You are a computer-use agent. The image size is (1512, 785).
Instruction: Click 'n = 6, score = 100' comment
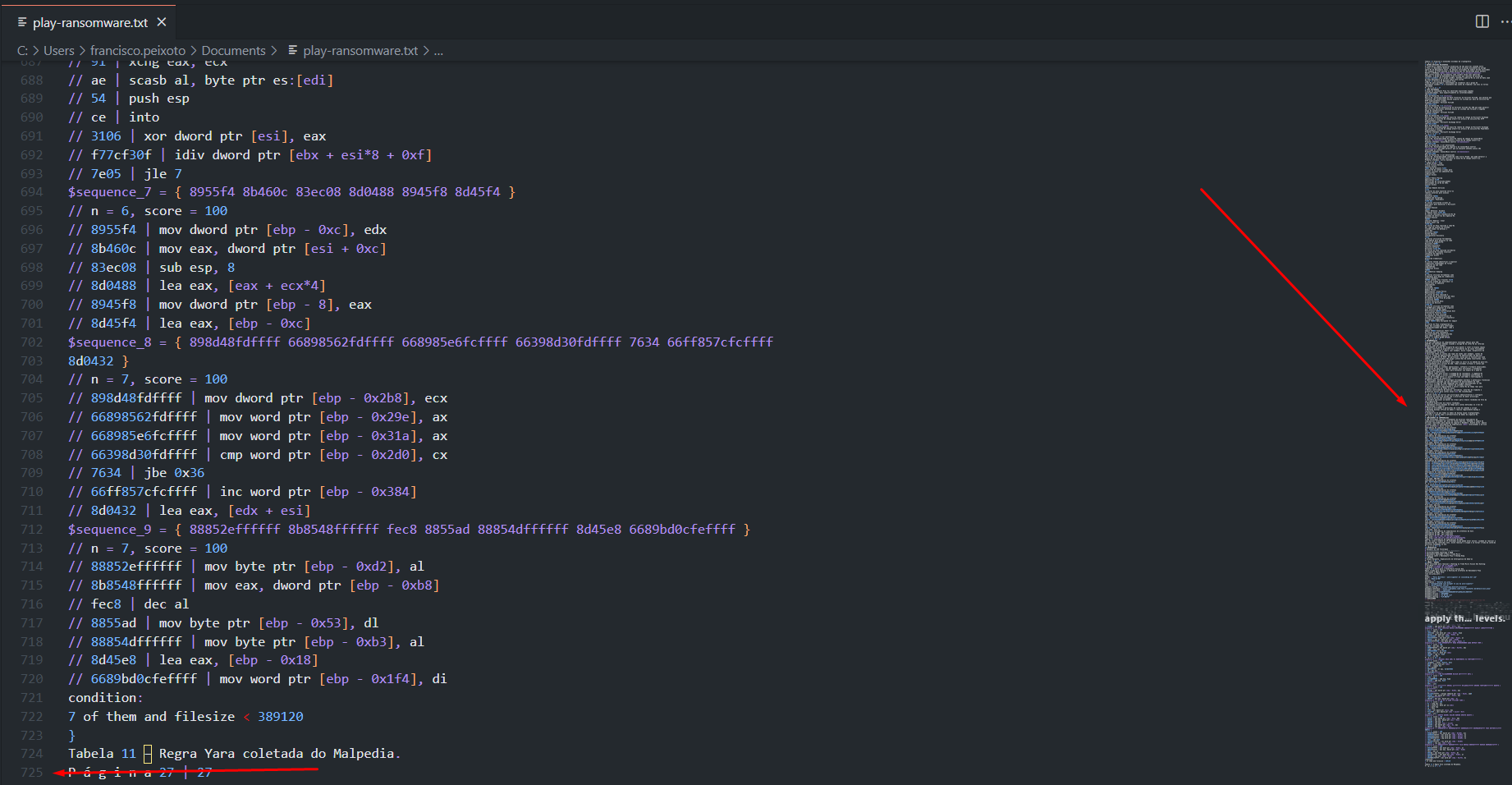click(159, 210)
